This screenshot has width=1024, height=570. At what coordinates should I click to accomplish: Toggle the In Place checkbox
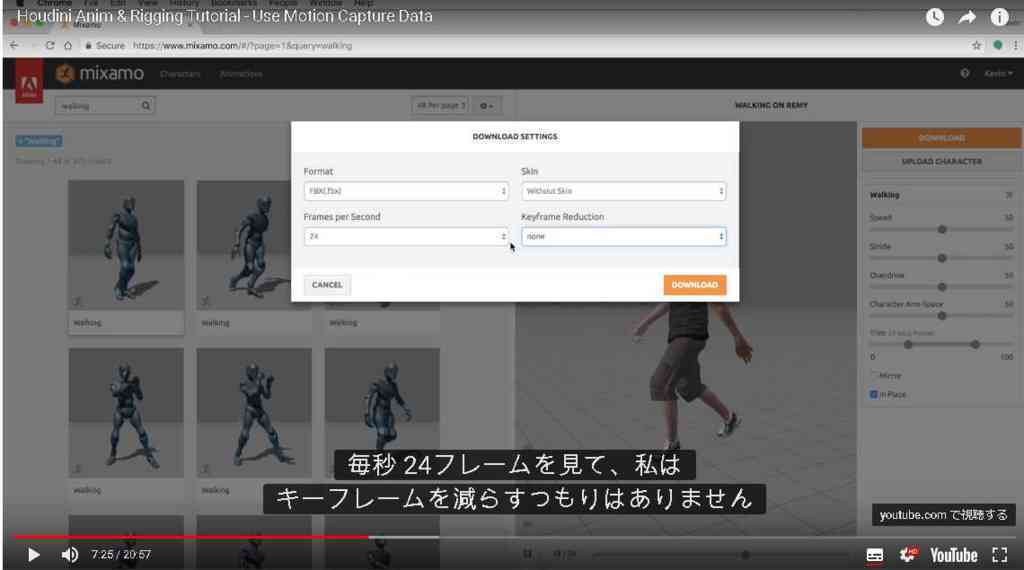874,394
